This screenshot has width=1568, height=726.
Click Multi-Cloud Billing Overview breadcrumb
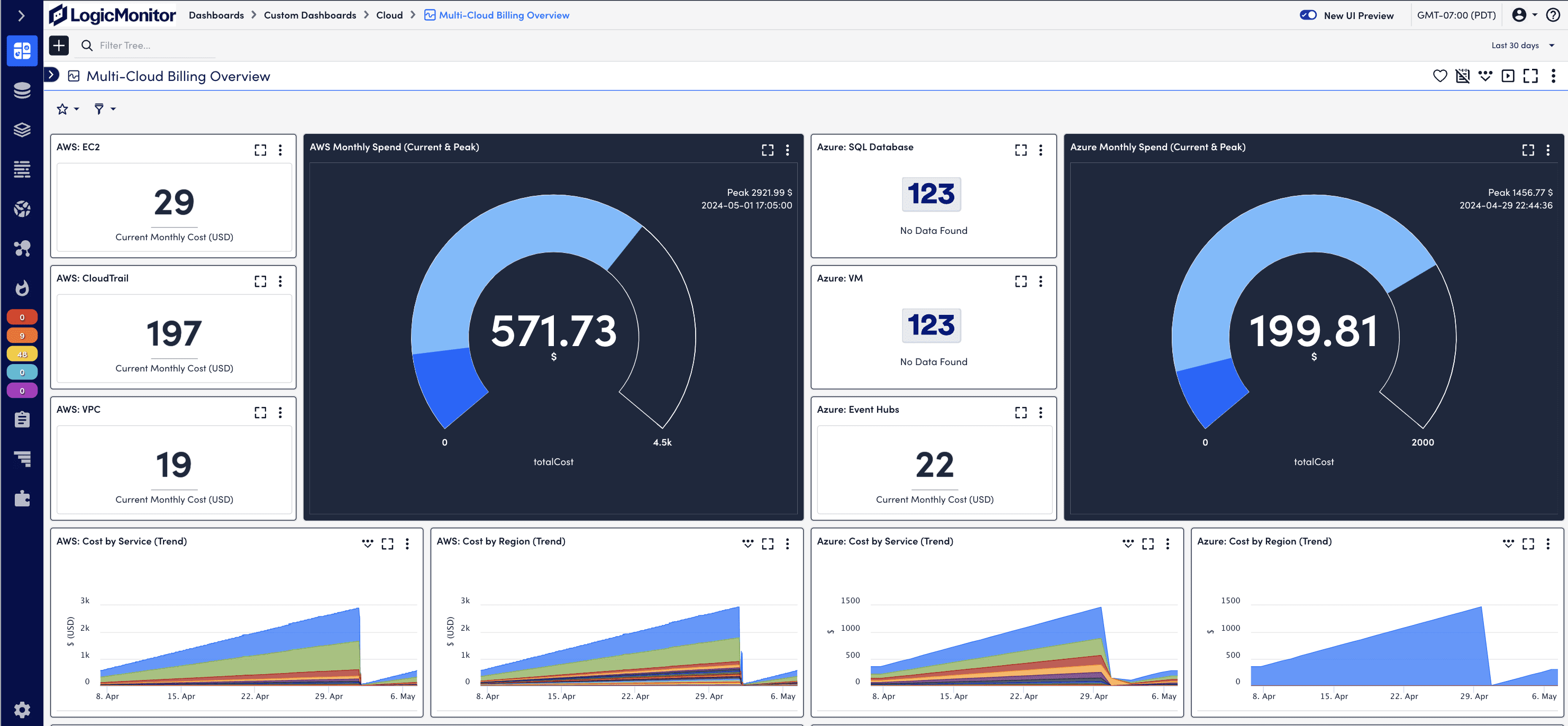point(497,15)
